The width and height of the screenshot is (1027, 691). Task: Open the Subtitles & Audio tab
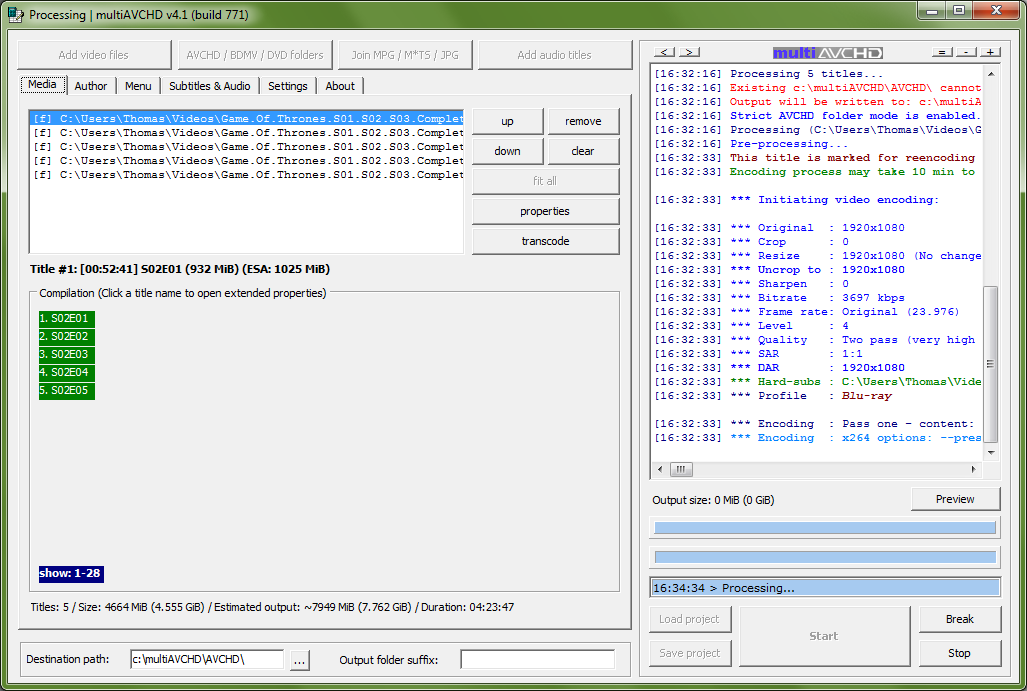pyautogui.click(x=210, y=86)
